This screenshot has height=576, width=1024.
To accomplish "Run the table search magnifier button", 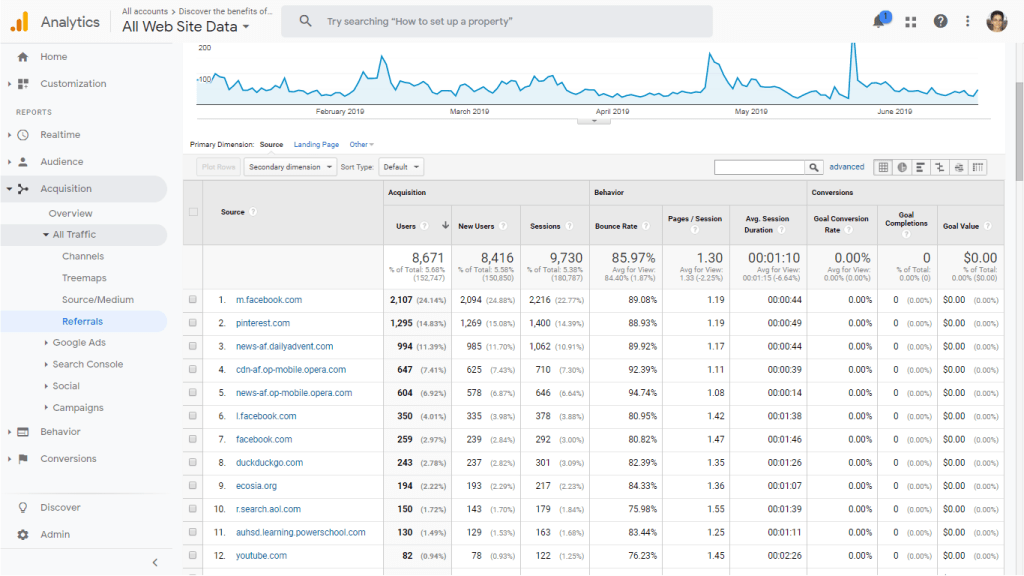I will tap(814, 167).
